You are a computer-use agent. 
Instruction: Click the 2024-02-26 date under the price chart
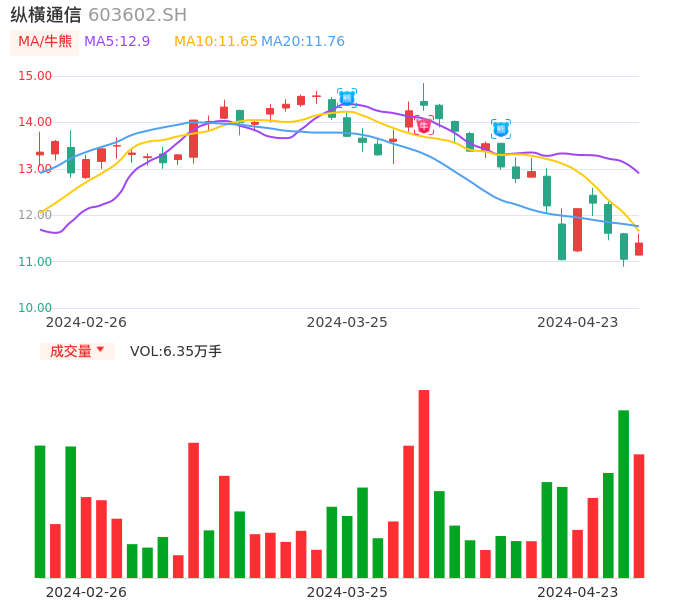[x=86, y=322]
